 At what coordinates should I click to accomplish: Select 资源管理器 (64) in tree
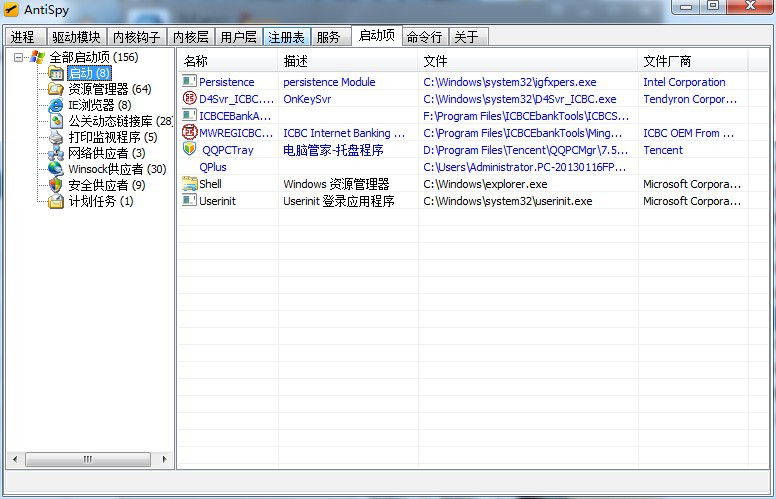109,89
